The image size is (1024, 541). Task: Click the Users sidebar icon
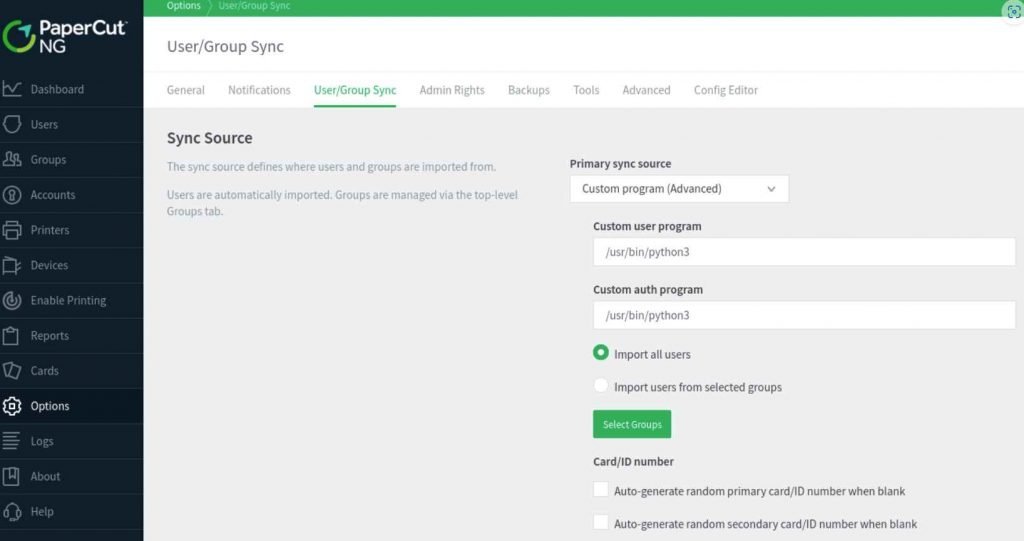point(12,124)
